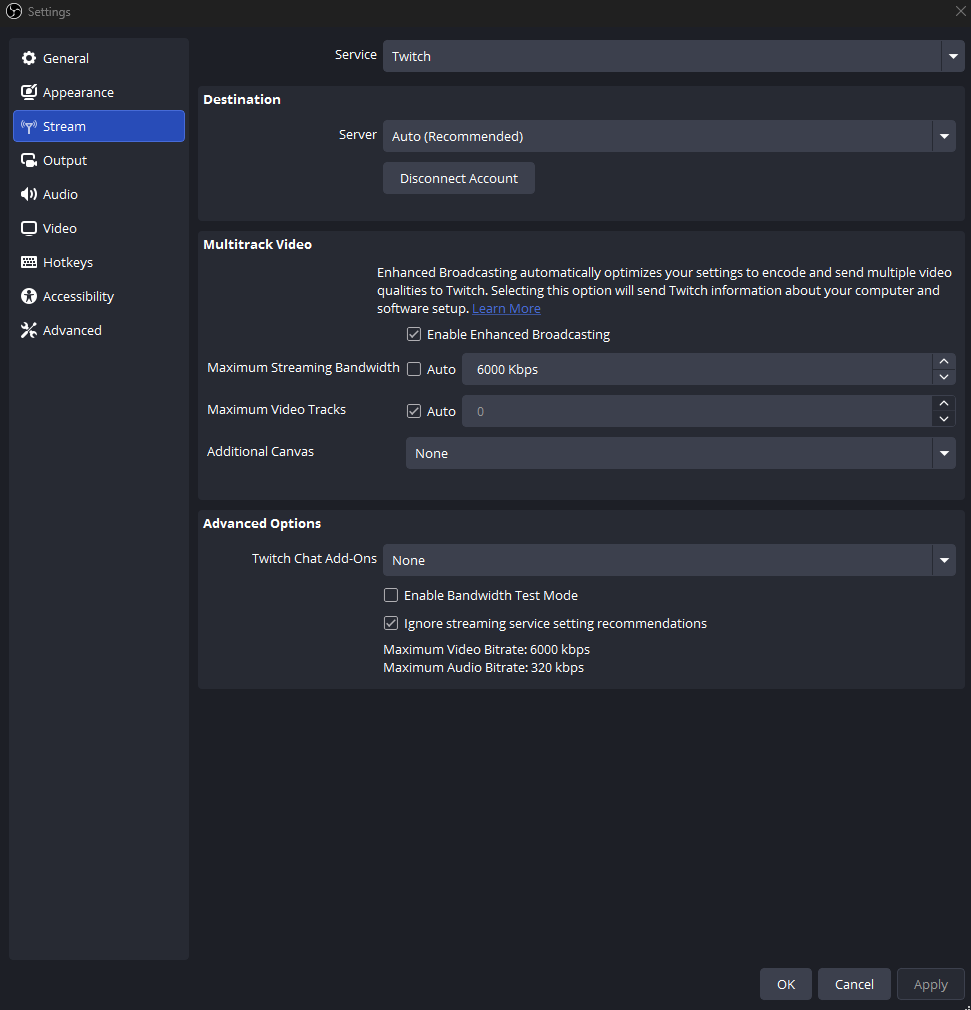Screen dimensions: 971x1010
Task: Open the Additional Canvas dropdown
Action: 680,453
